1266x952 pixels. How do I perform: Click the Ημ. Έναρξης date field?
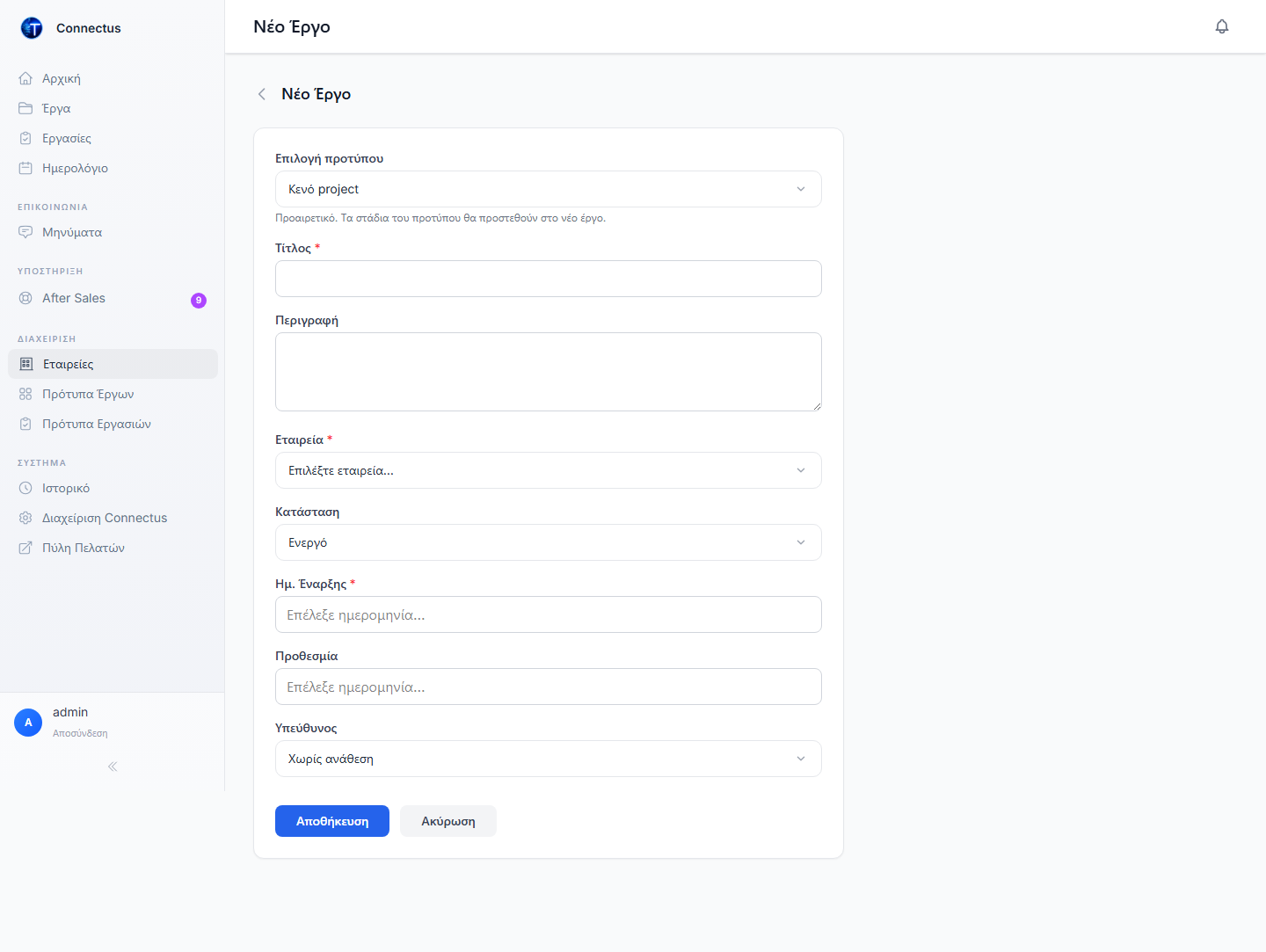(x=549, y=614)
